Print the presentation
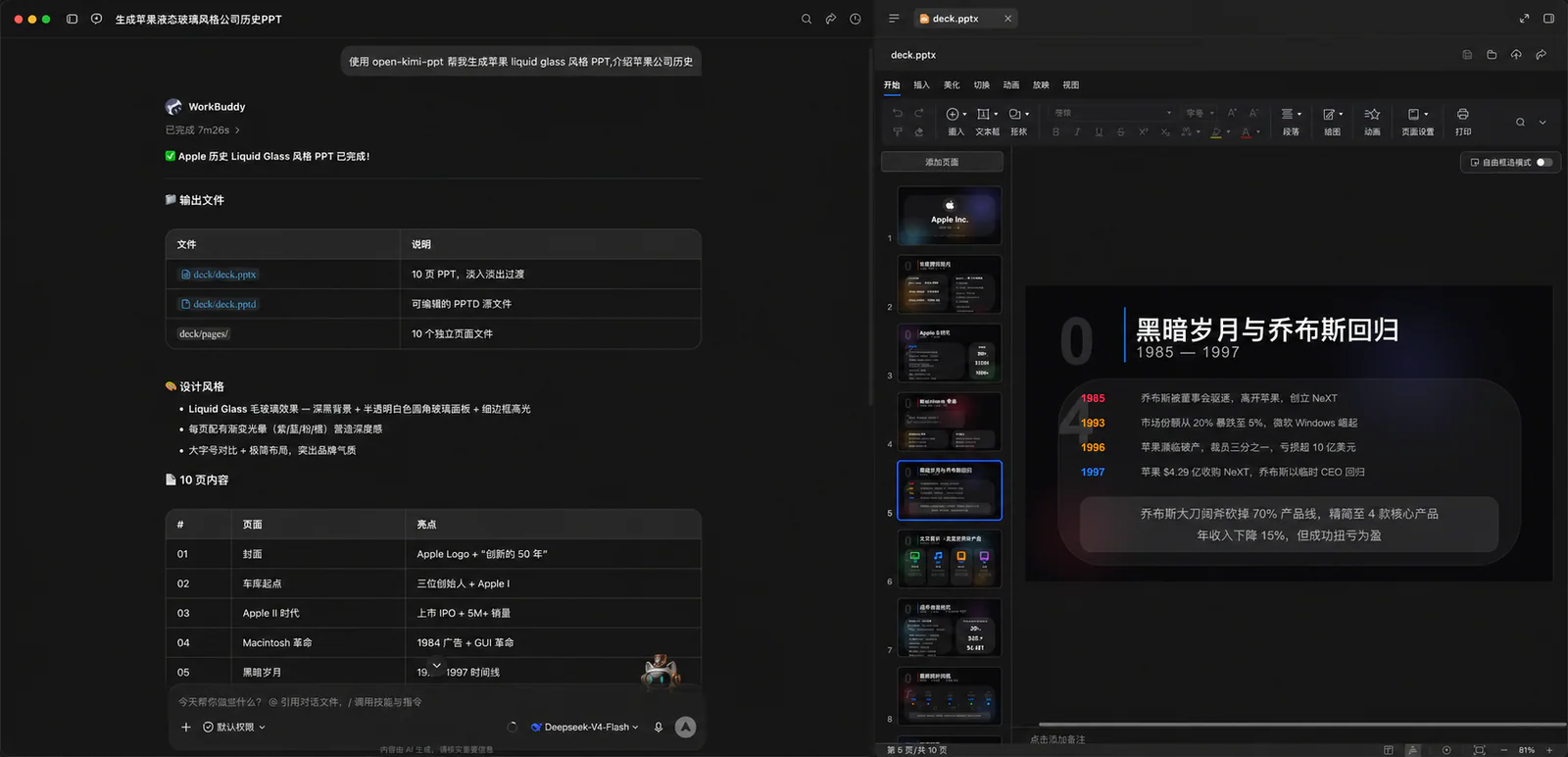1568x757 pixels. pos(1462,122)
